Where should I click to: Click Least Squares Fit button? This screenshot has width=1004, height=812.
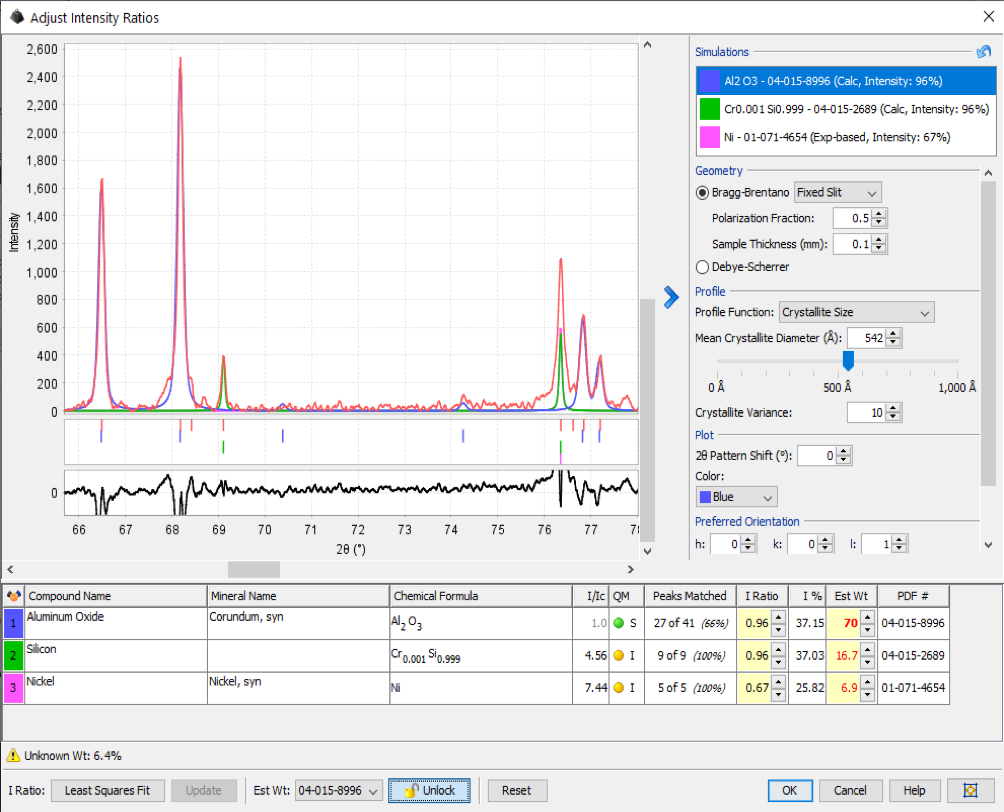point(108,791)
